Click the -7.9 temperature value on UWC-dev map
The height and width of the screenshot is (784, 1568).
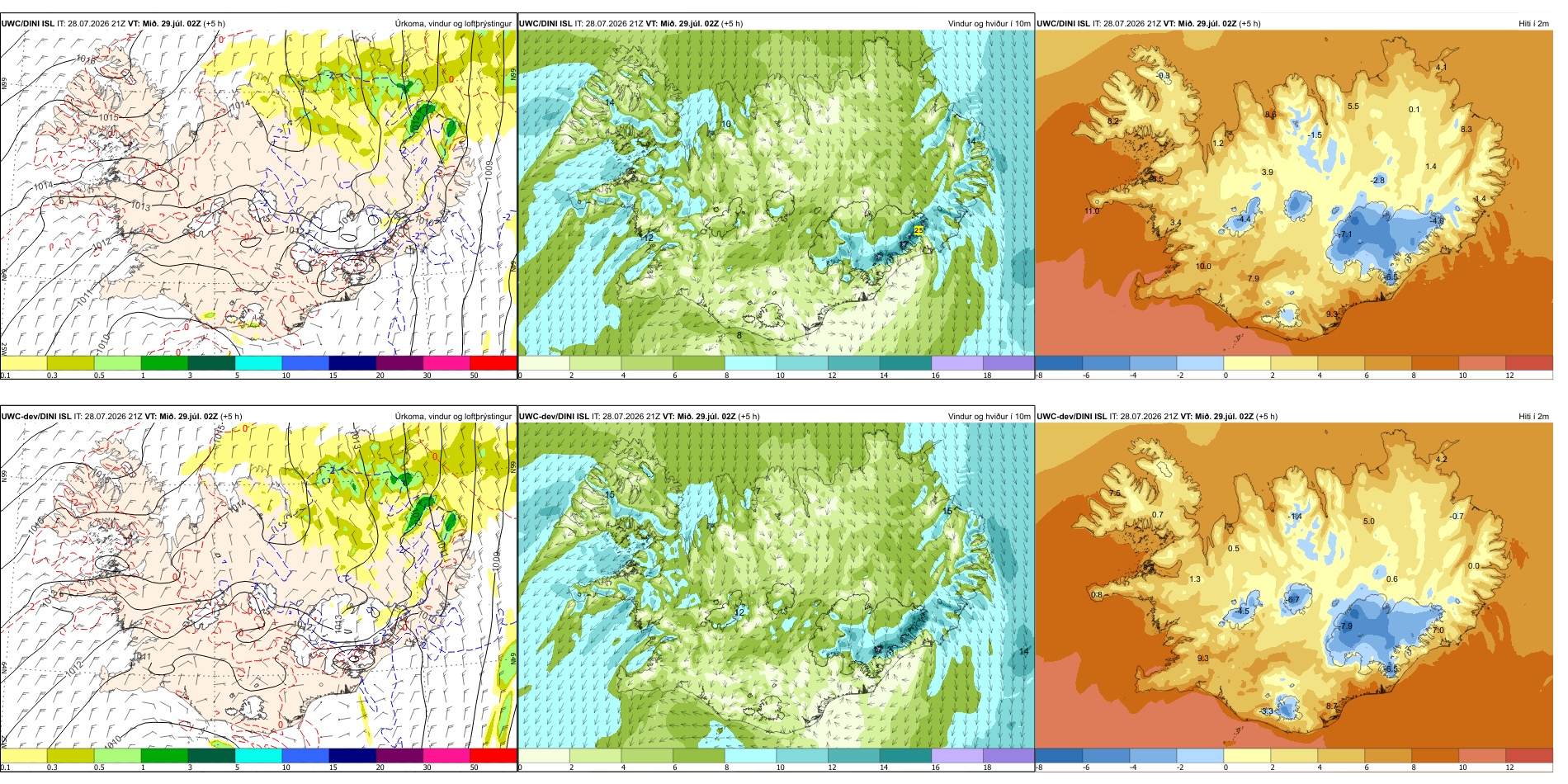click(1345, 626)
